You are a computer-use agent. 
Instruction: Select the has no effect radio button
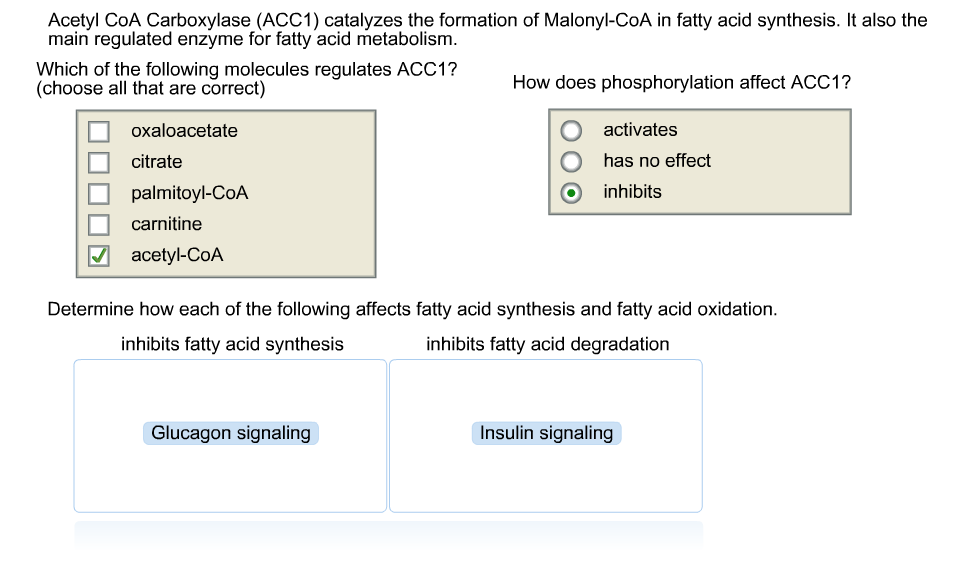coord(570,161)
